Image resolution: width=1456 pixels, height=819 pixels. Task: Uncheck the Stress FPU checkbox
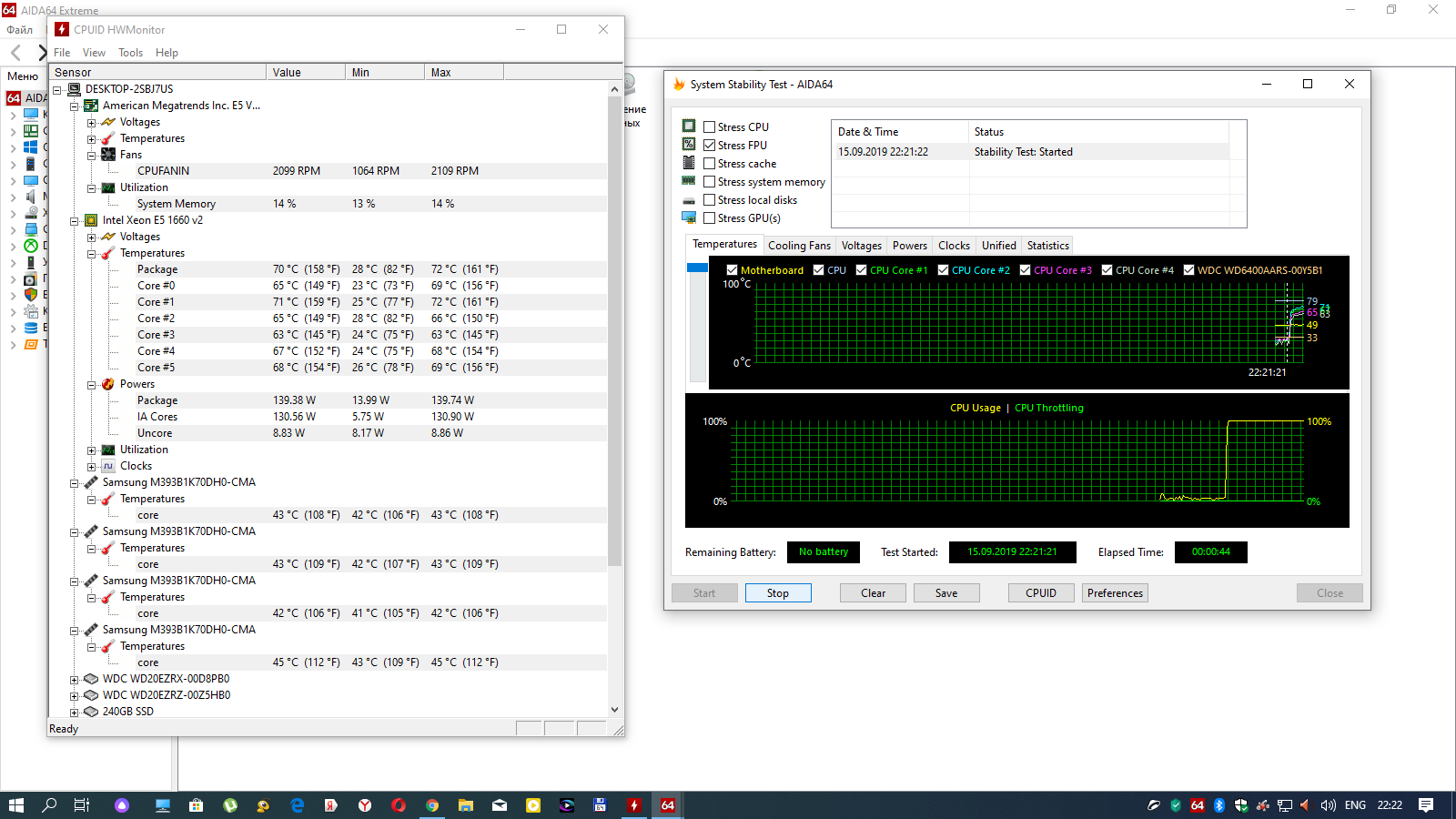click(x=710, y=146)
